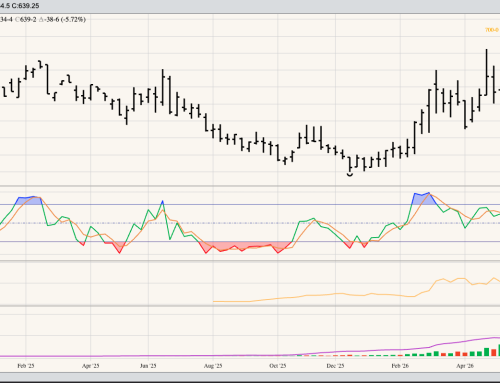Click the Oct '25 date axis label
500x383 pixels.
click(277, 366)
